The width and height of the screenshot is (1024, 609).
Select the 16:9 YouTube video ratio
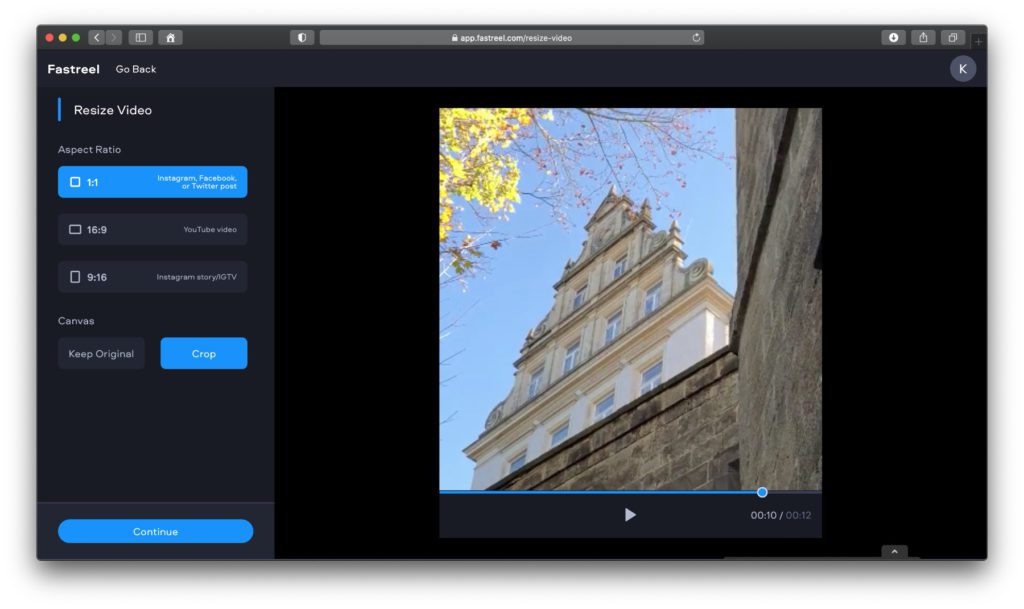coord(152,229)
